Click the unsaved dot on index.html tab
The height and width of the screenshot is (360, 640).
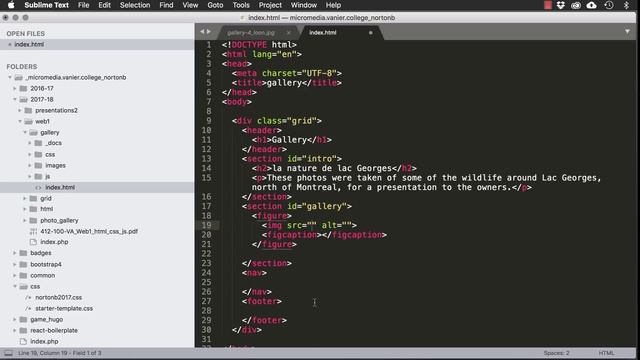pyautogui.click(x=371, y=33)
